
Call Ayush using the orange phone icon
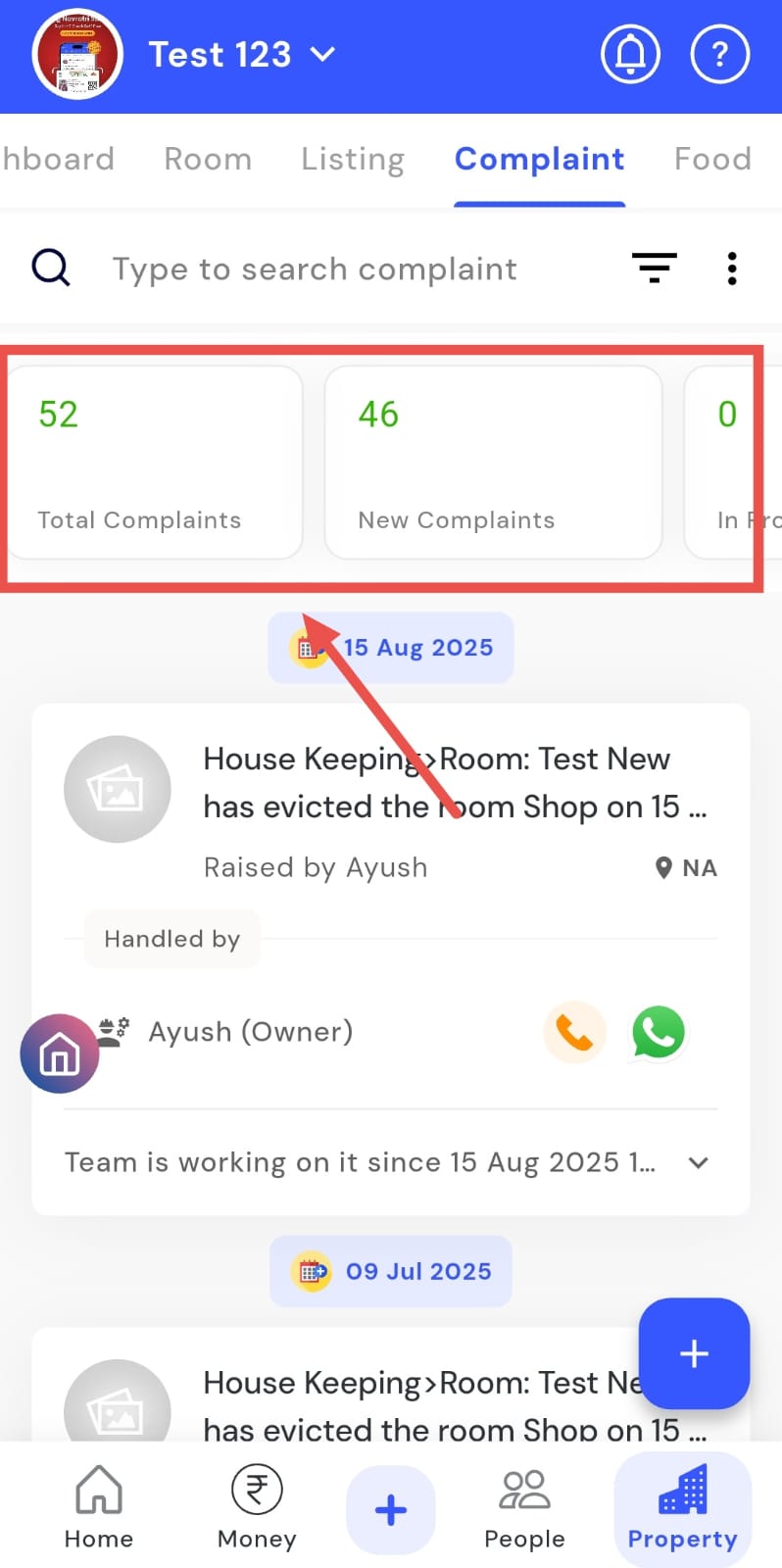(x=574, y=1032)
